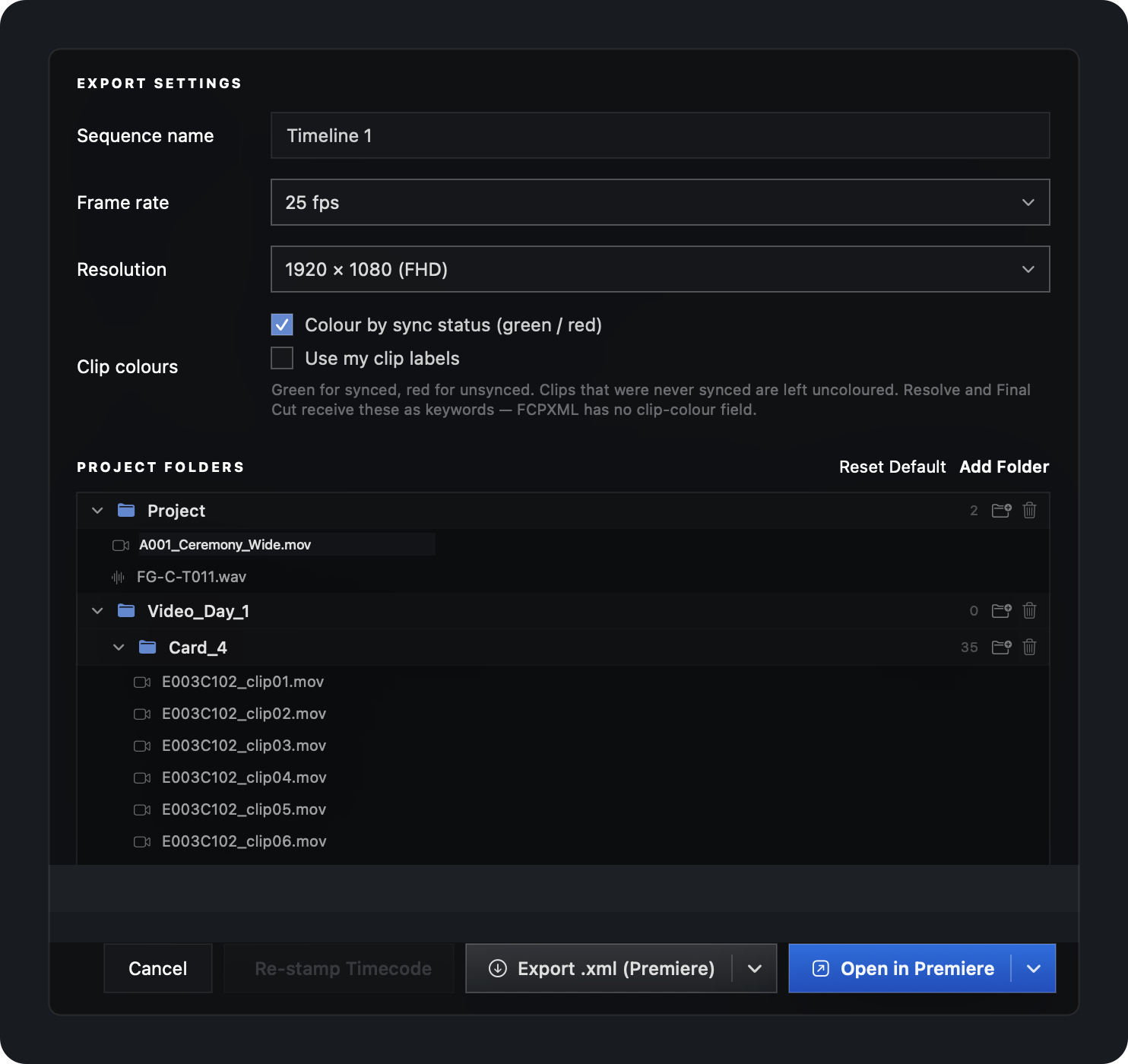Image resolution: width=1128 pixels, height=1064 pixels.
Task: Select A001_Ceremony_Wide.mov file
Action: 225,545
